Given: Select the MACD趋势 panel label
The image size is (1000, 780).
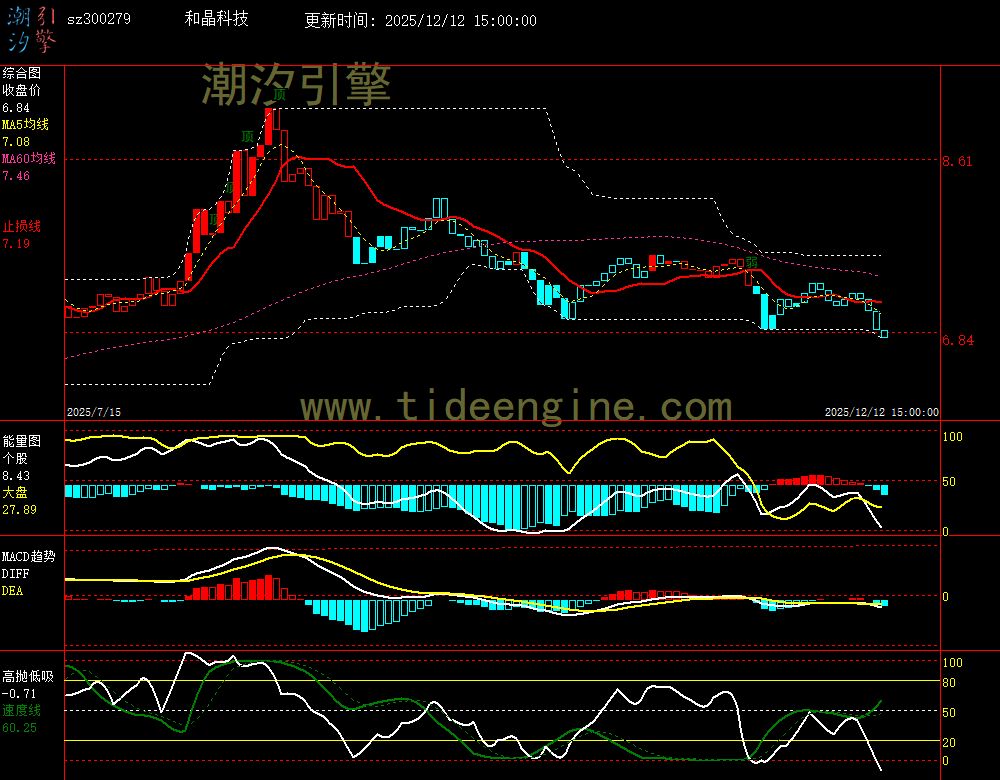Looking at the screenshot, I should tap(28, 556).
